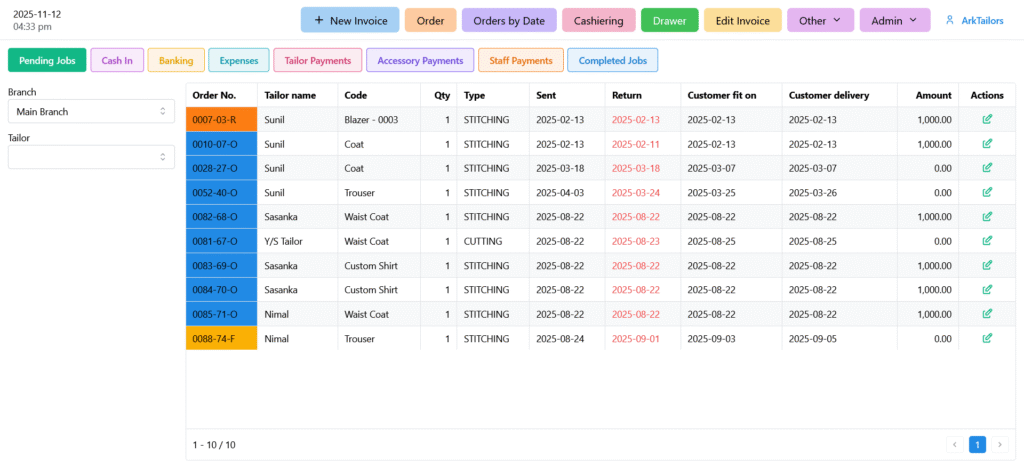Switch to the Cash In tab
The image size is (1024, 468).
coord(117,61)
